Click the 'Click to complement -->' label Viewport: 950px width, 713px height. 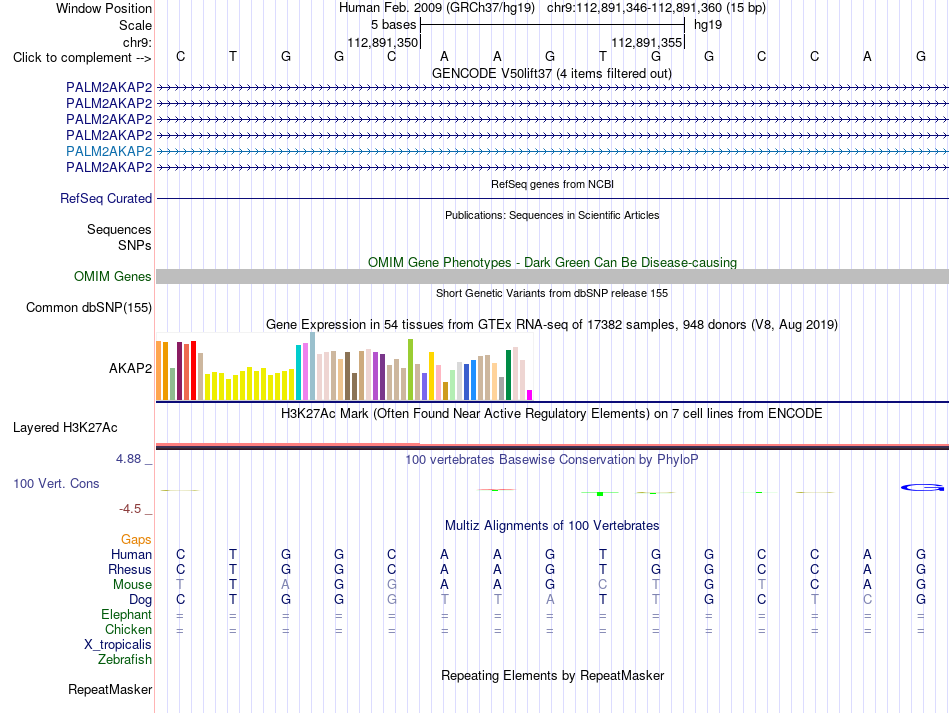pyautogui.click(x=82, y=58)
